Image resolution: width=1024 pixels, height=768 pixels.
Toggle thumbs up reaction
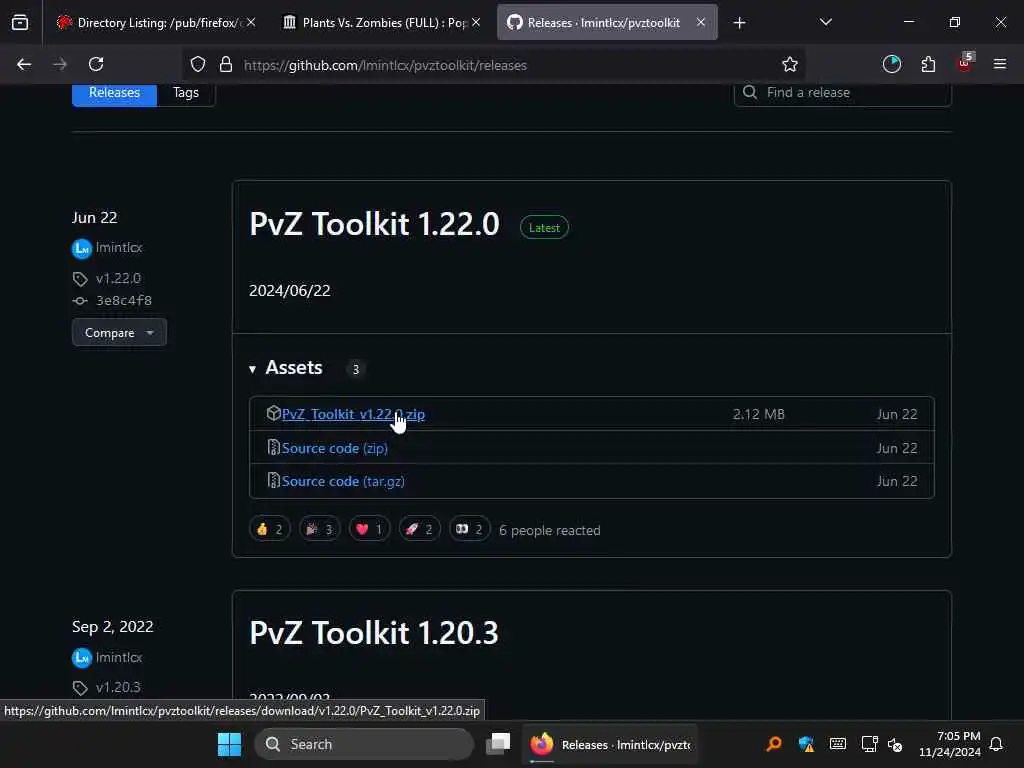click(x=270, y=529)
